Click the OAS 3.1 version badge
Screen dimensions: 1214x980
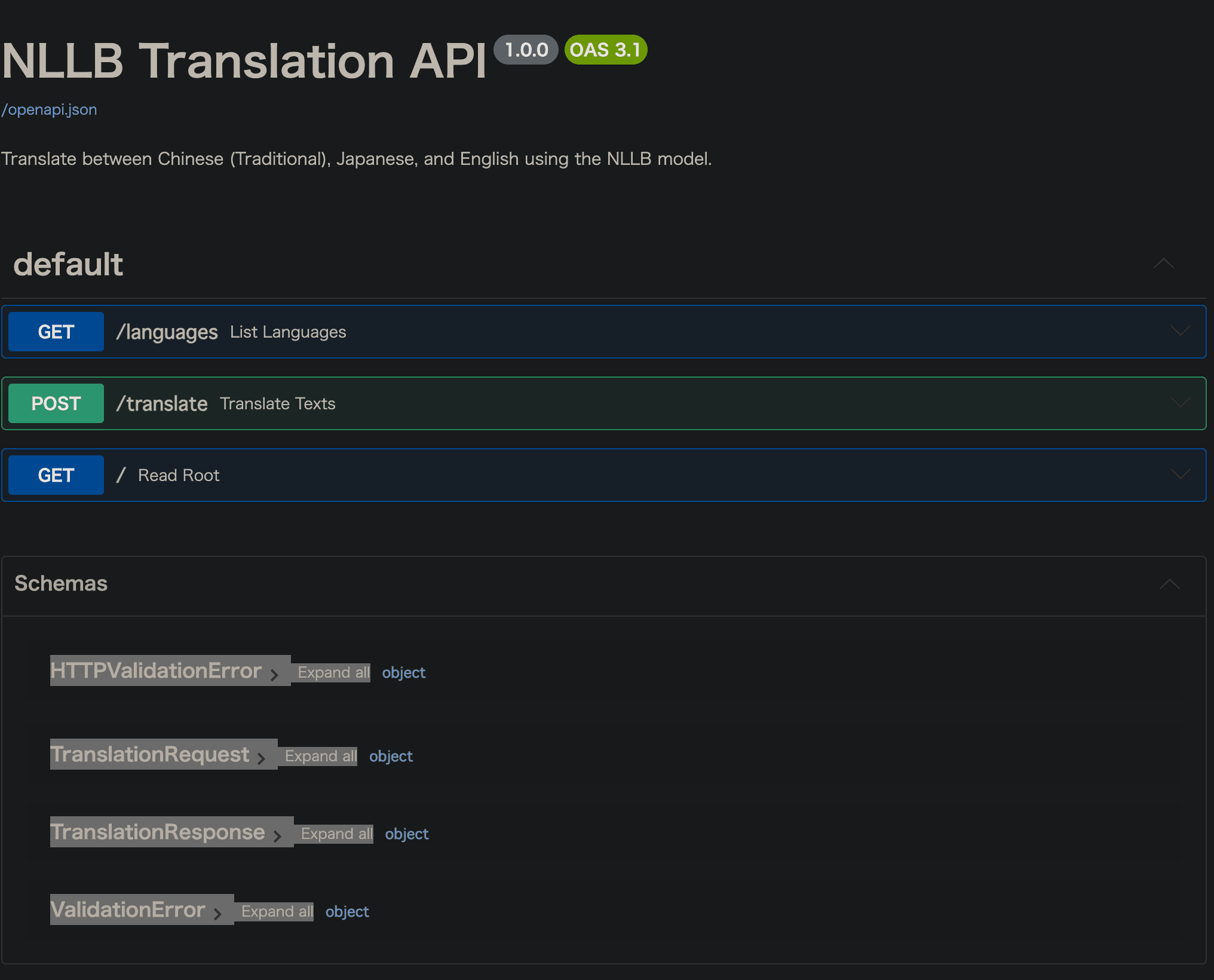click(x=605, y=50)
